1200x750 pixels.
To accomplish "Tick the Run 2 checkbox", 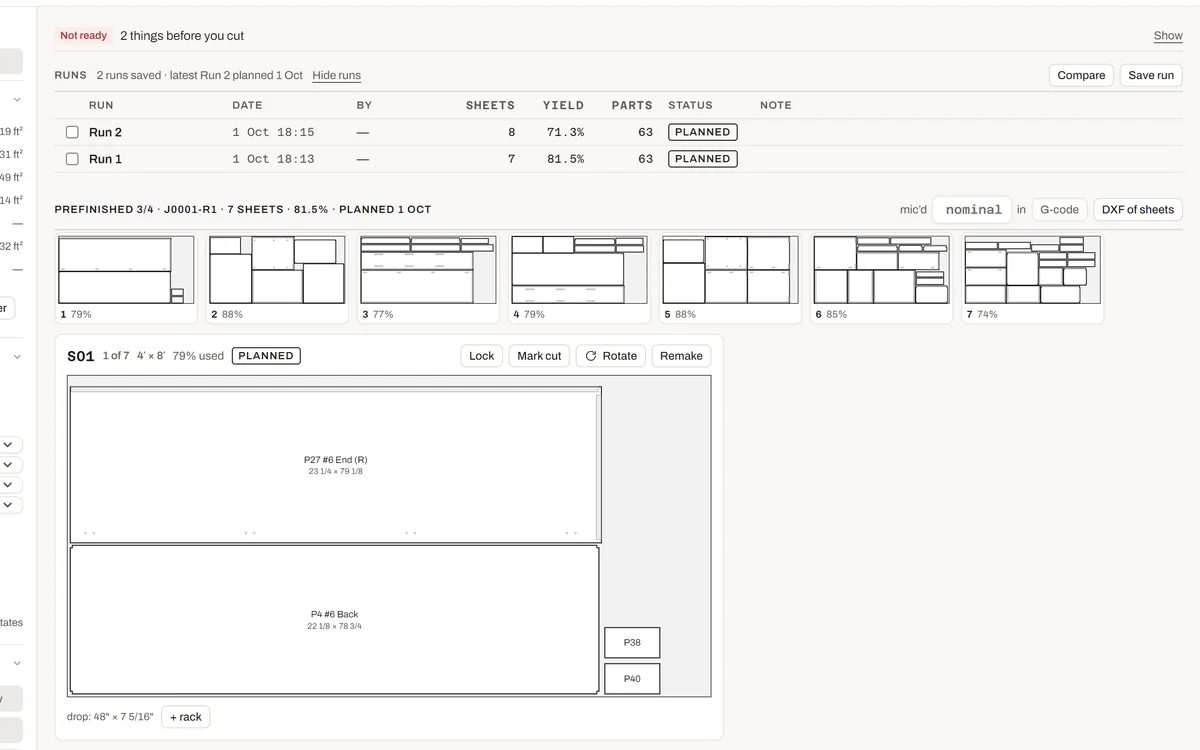I will [72, 132].
